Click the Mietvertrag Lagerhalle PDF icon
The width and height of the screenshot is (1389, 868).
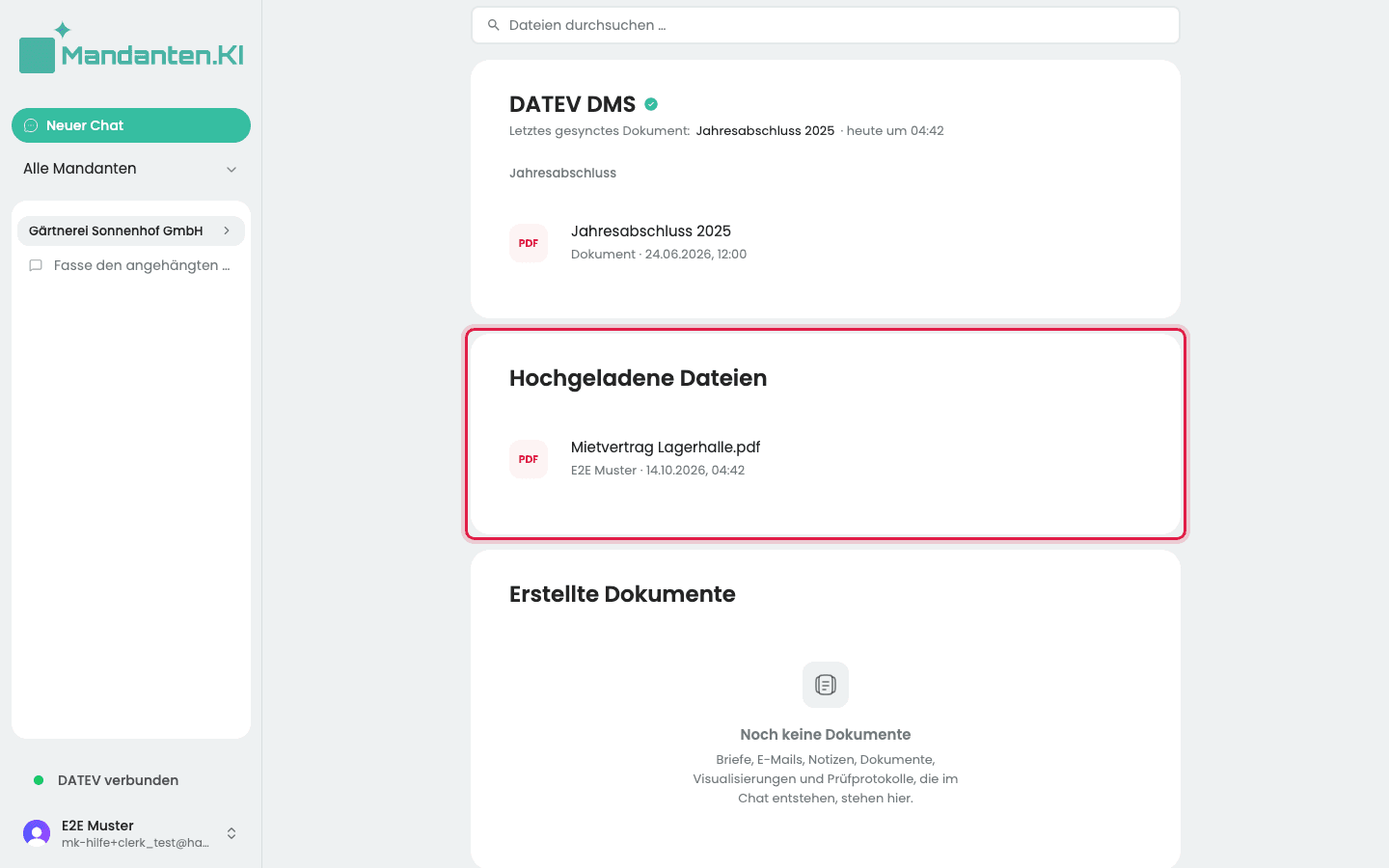point(529,459)
